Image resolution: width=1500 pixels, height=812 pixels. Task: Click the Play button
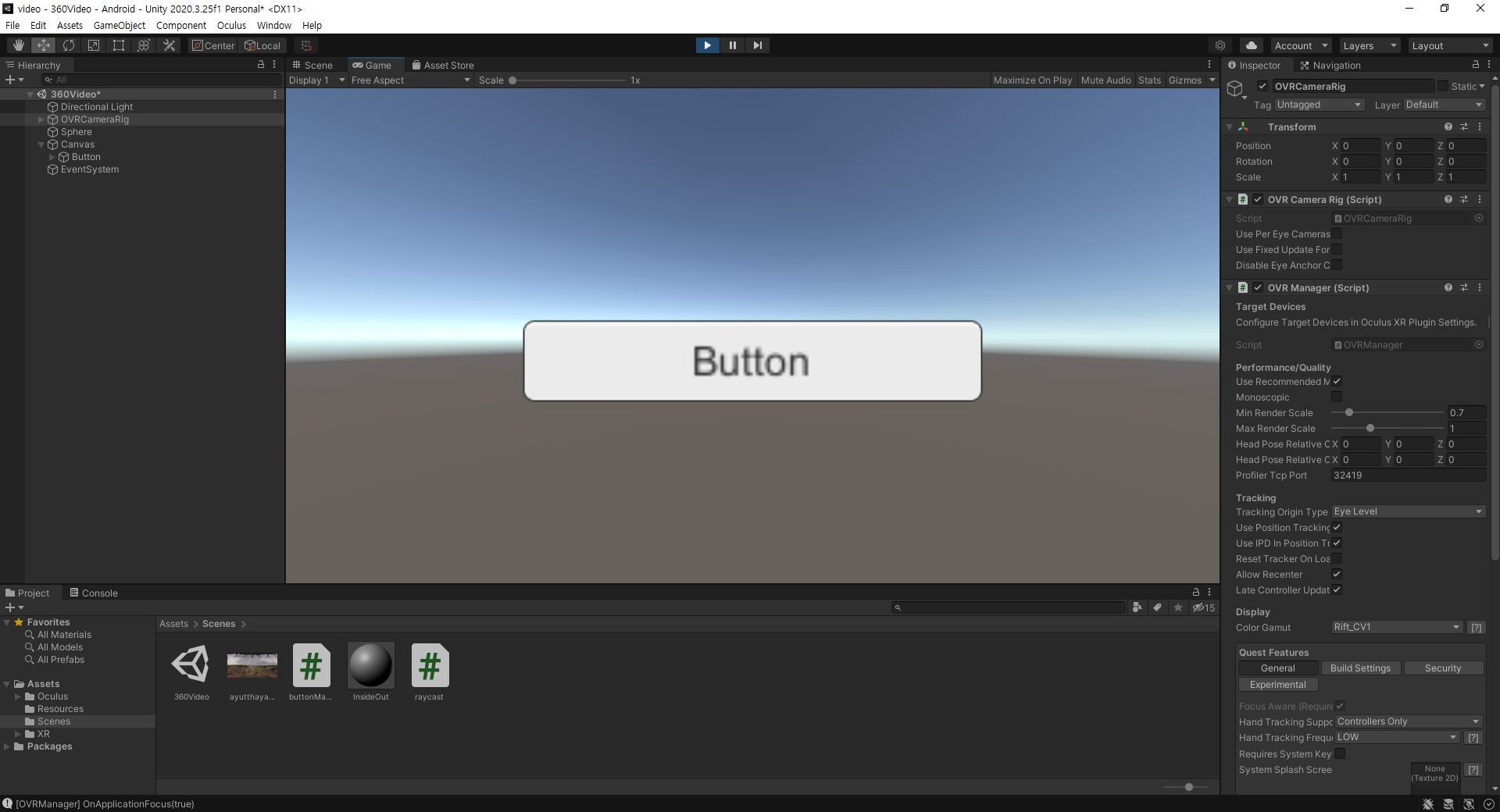click(x=707, y=45)
